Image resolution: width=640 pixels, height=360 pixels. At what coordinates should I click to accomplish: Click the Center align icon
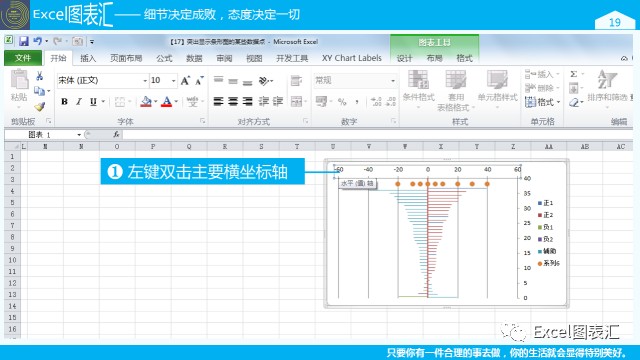pyautogui.click(x=233, y=101)
